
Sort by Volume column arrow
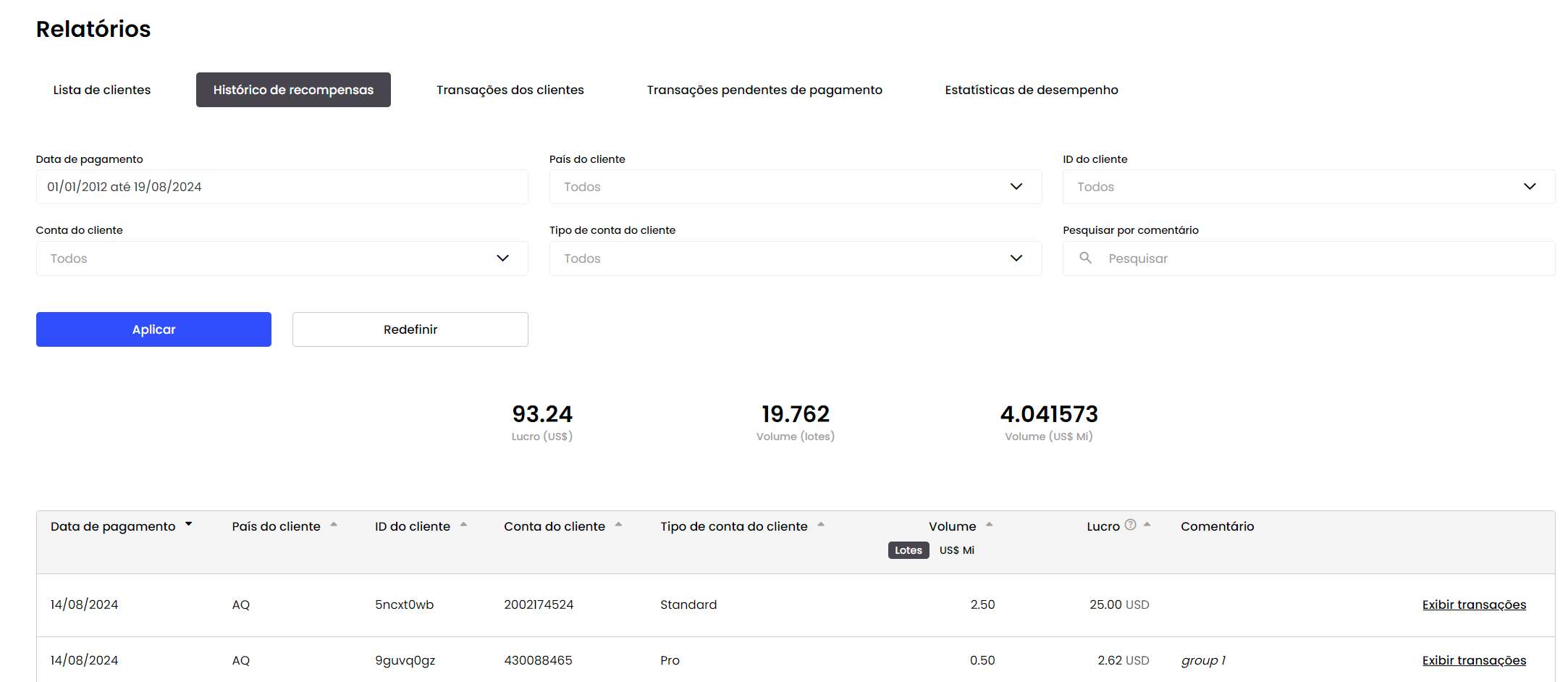[x=989, y=524]
